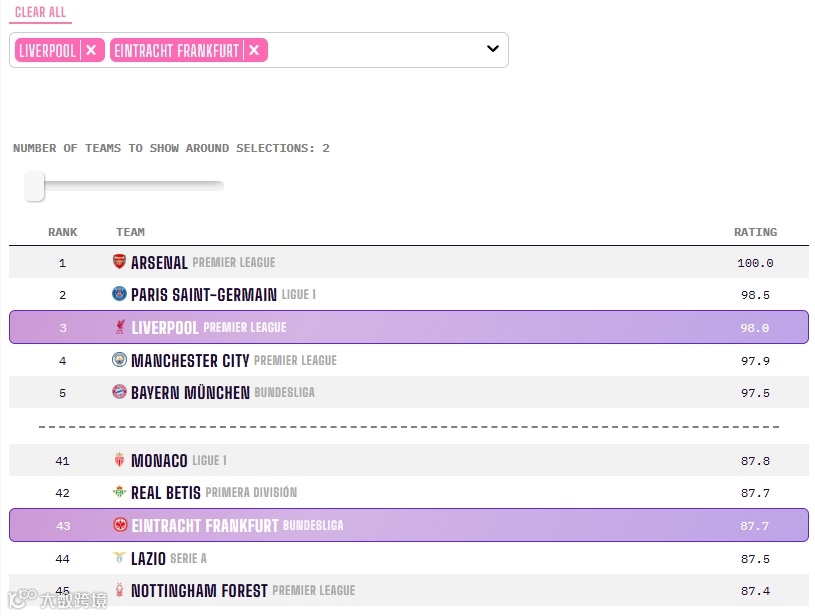This screenshot has width=815, height=616.
Task: Select the Real Betis team name
Action: [x=166, y=493]
